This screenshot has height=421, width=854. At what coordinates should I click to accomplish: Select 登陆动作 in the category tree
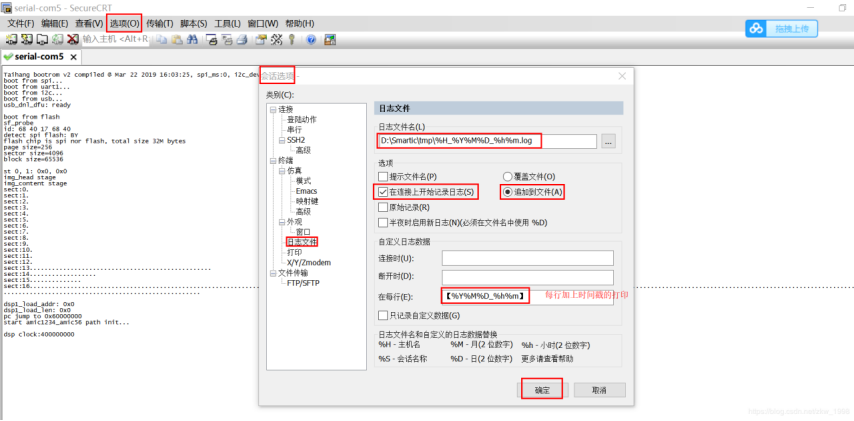click(x=302, y=119)
